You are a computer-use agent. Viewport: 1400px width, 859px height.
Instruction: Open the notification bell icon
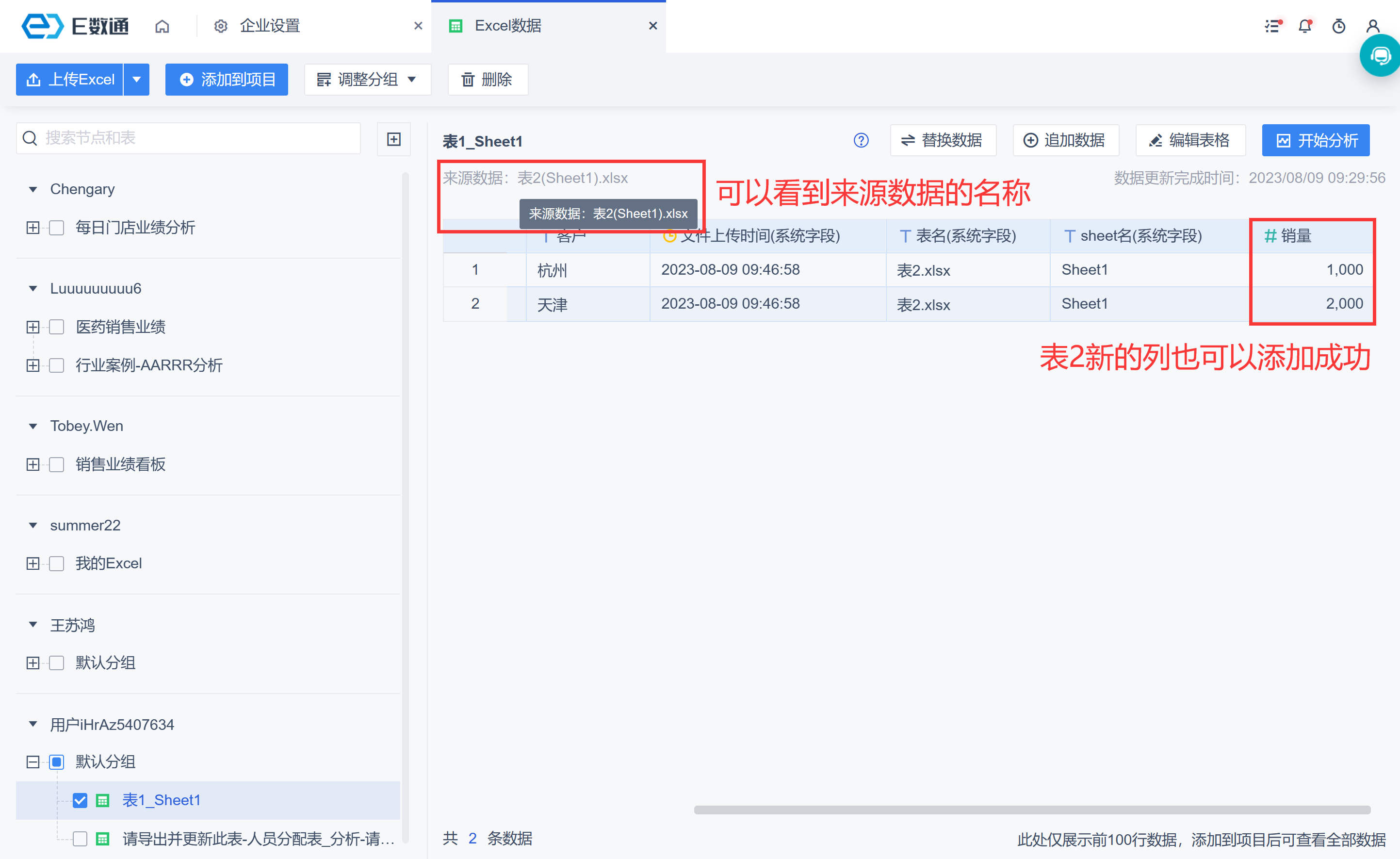click(x=1305, y=26)
